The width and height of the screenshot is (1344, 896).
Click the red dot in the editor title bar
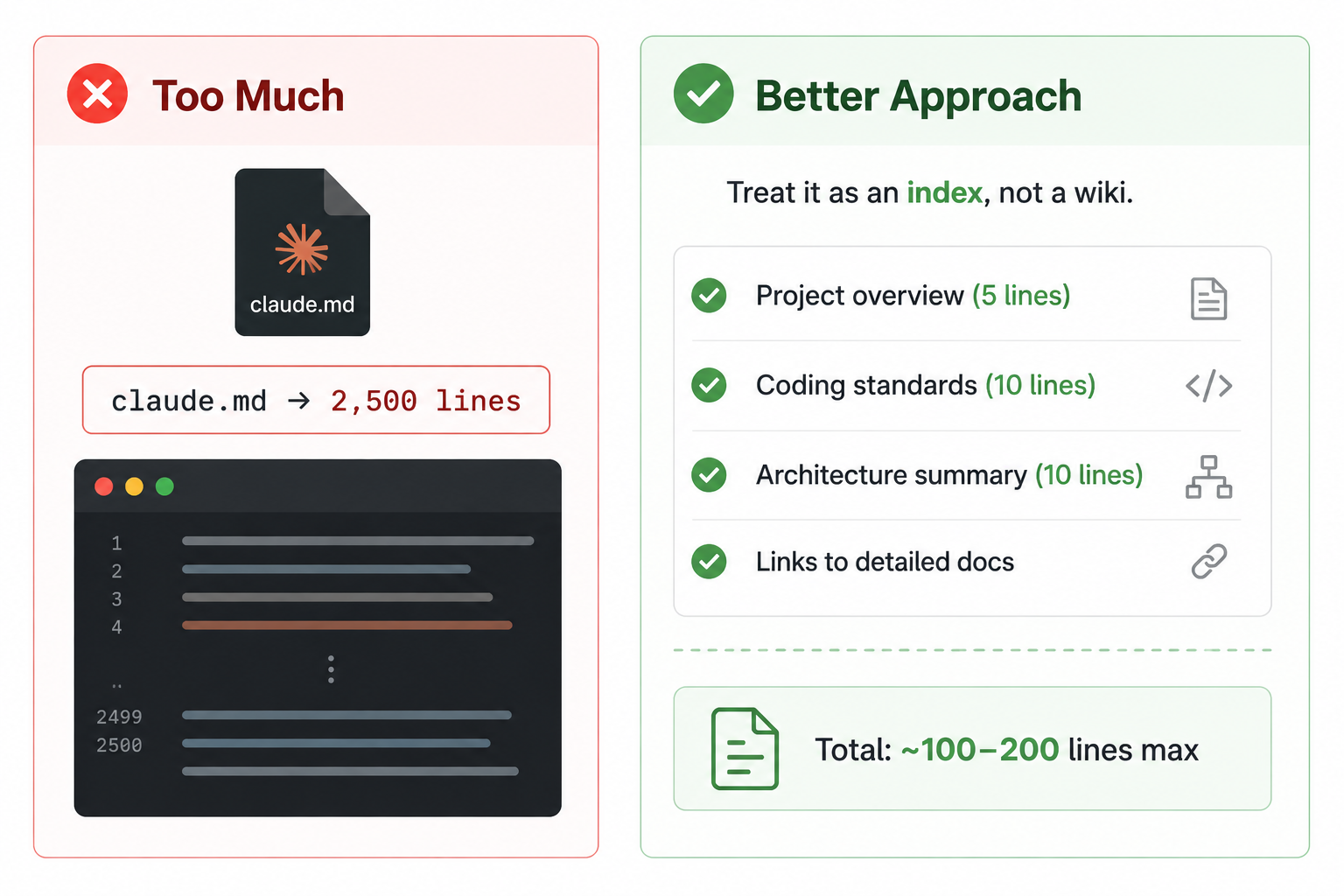tap(104, 486)
